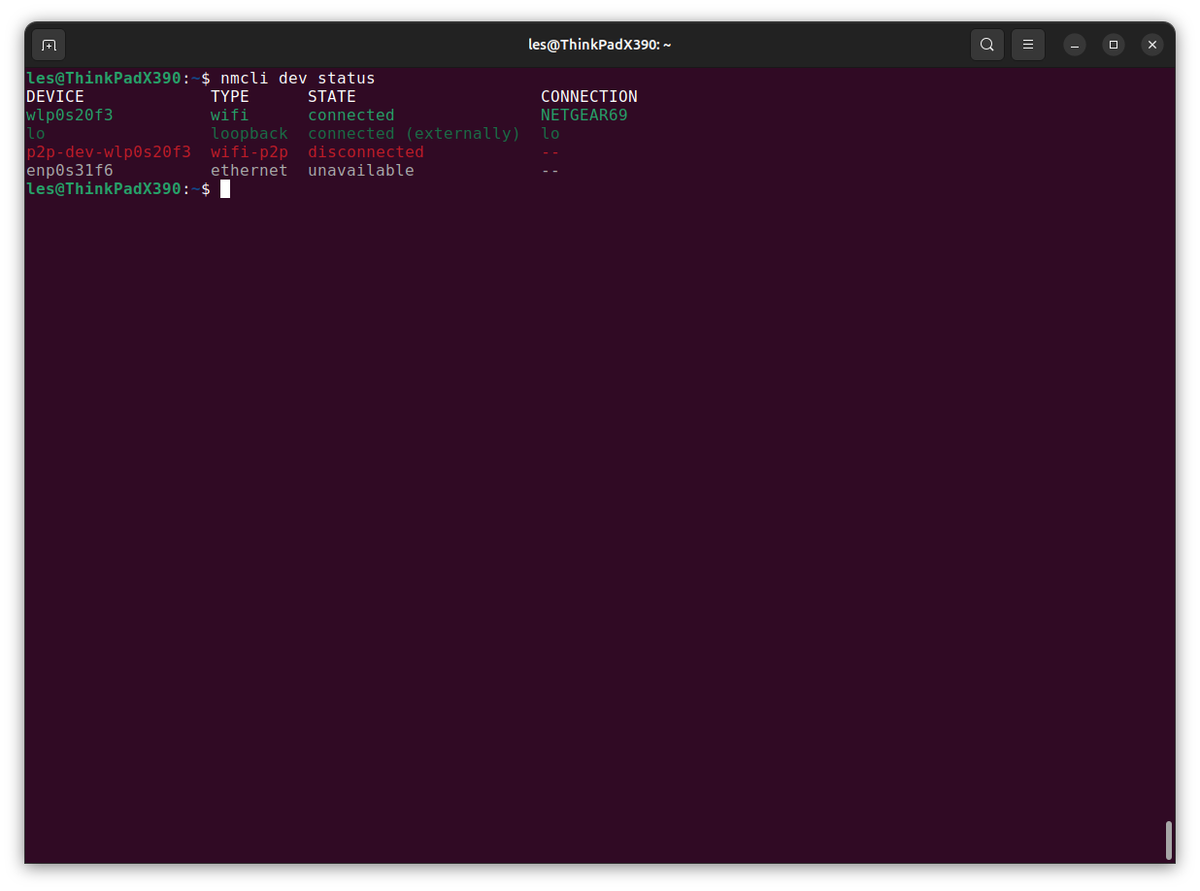This screenshot has width=1200, height=891.
Task: Minimize the terminal window
Action: point(1073,44)
